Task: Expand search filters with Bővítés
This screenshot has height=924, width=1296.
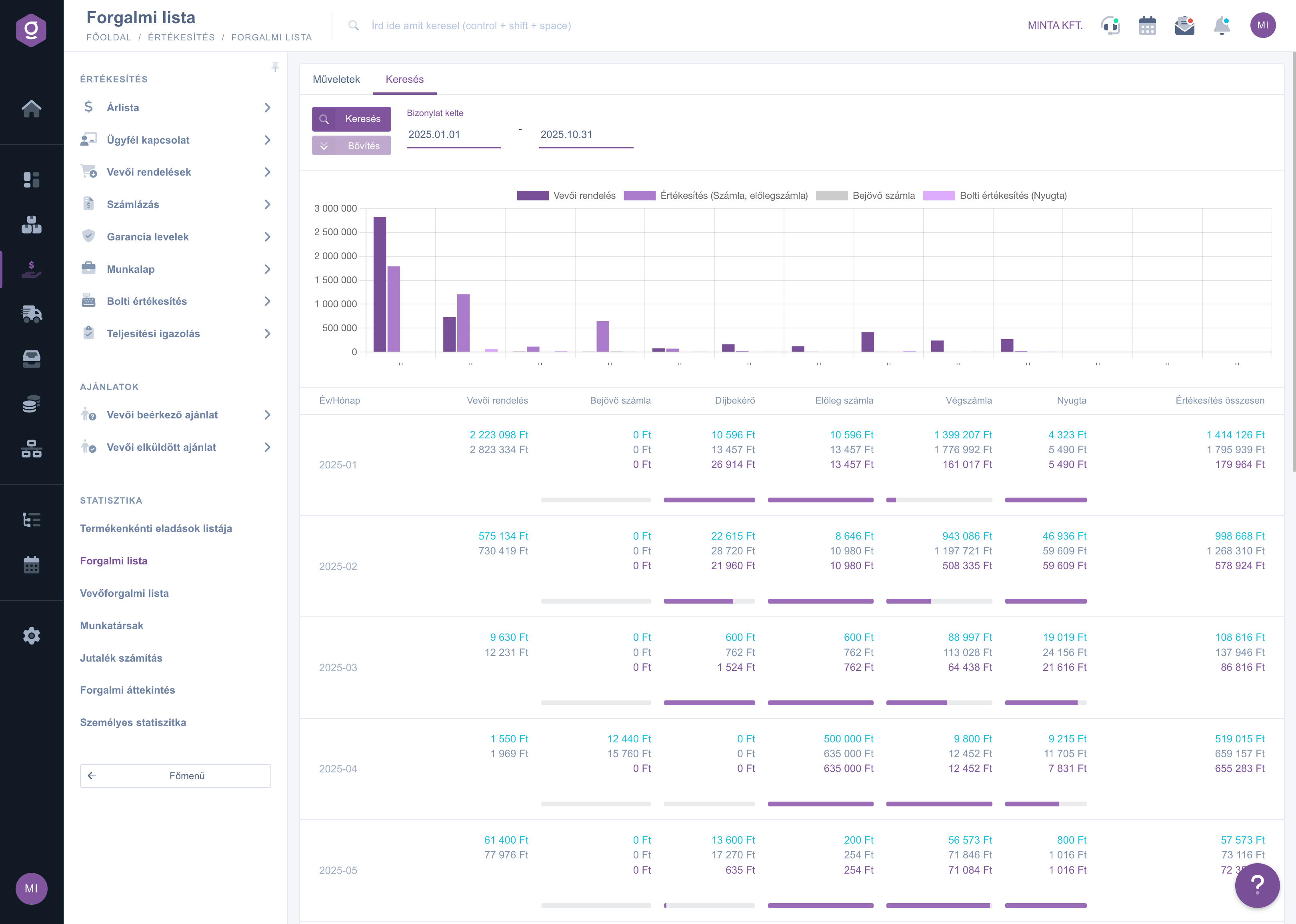Action: point(351,146)
